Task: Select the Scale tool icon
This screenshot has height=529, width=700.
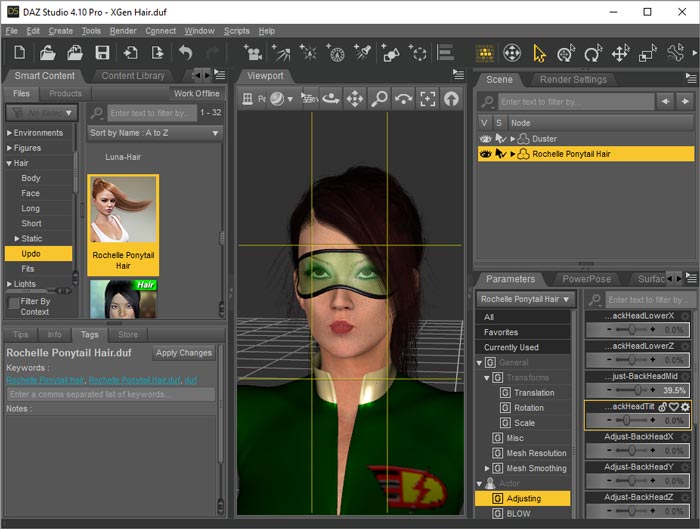Action: coord(647,53)
